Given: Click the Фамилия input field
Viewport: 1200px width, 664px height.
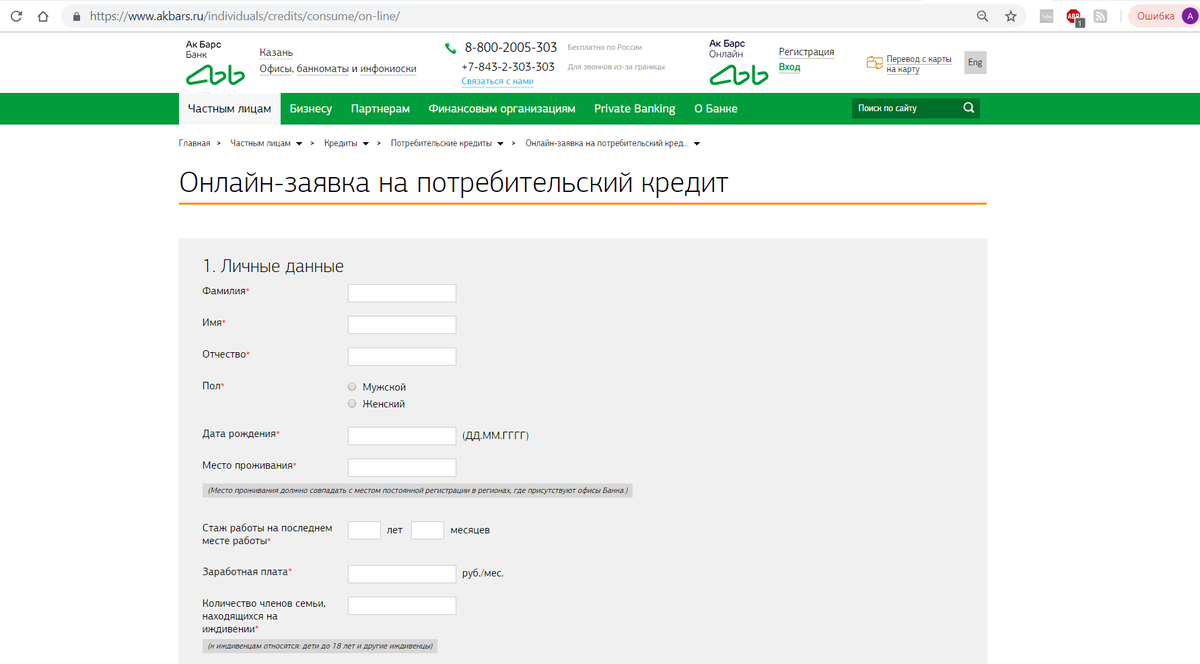Looking at the screenshot, I should pyautogui.click(x=401, y=292).
